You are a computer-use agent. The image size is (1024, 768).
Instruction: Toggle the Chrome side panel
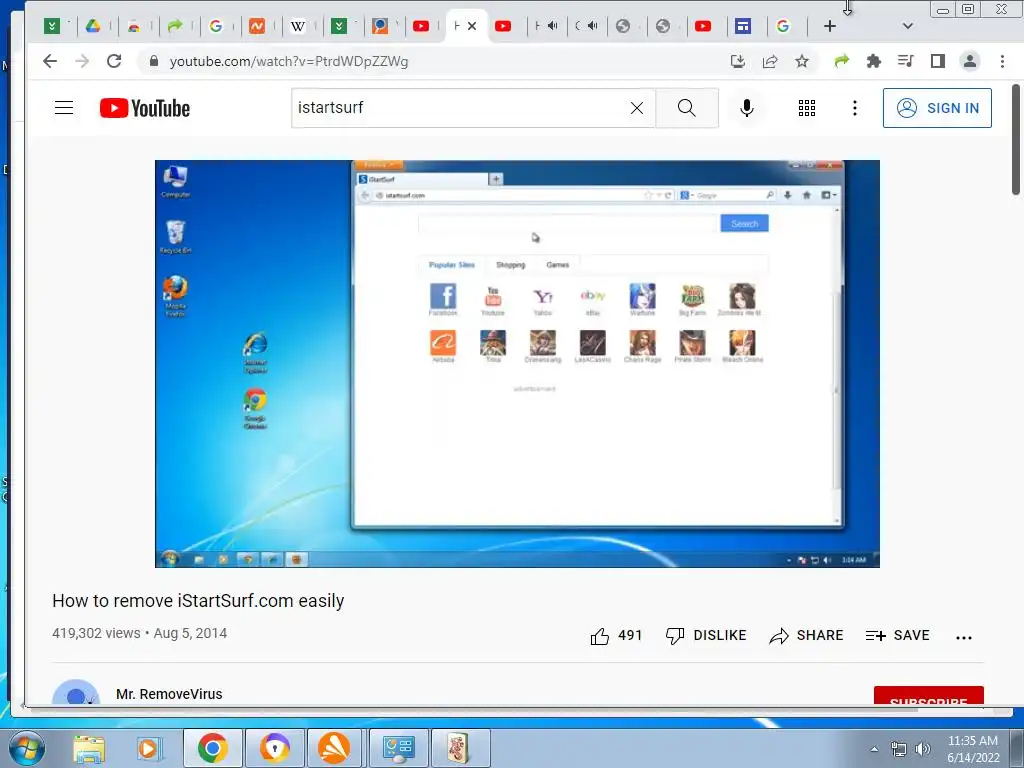click(x=938, y=61)
